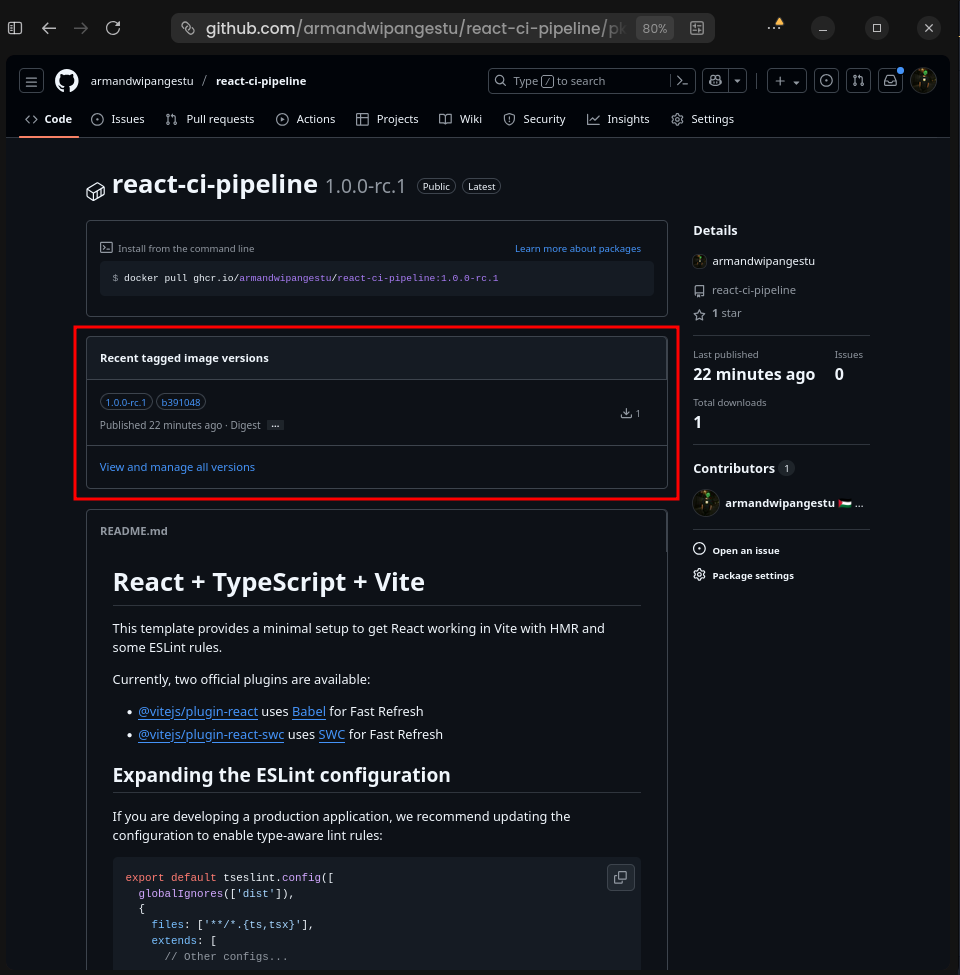Copy the tseslint code block snippet
The height and width of the screenshot is (975, 960).
point(620,877)
